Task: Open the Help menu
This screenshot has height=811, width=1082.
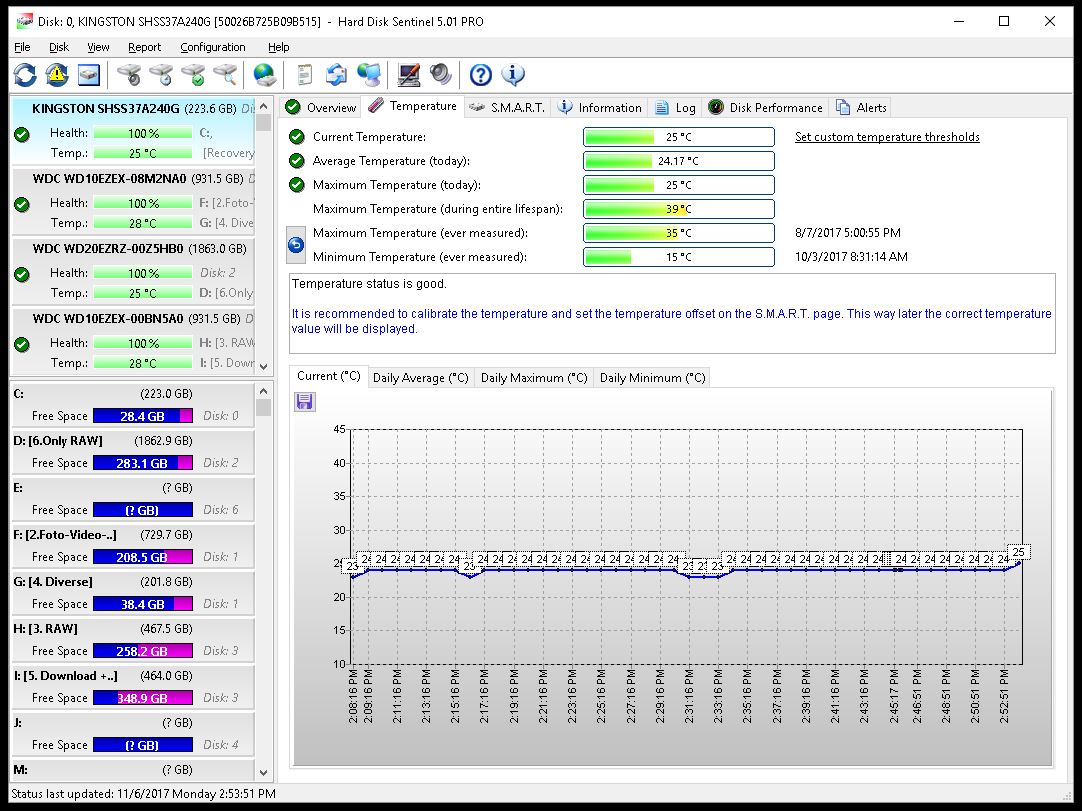Action: pyautogui.click(x=278, y=47)
